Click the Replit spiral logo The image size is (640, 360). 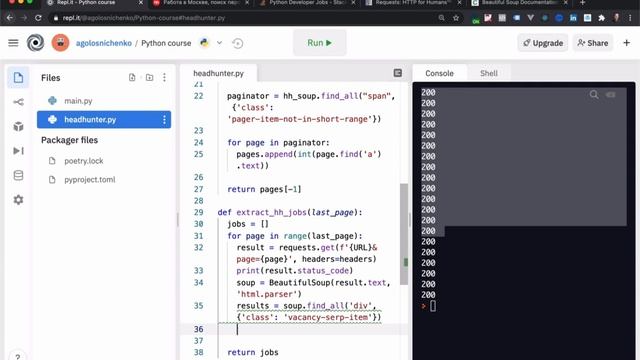tap(36, 43)
